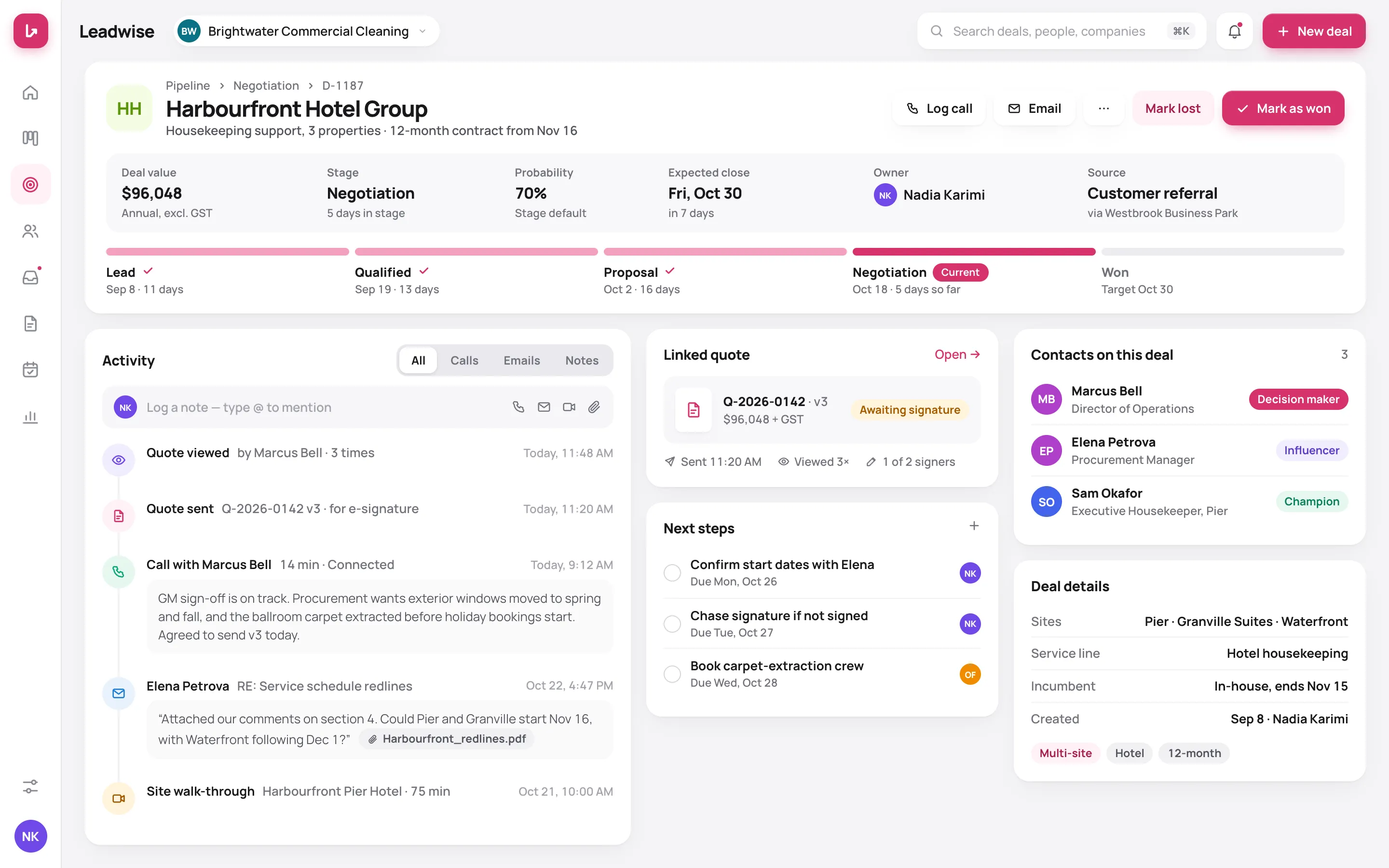
Task: Click the Pipeline breadcrumb link
Action: point(188,85)
